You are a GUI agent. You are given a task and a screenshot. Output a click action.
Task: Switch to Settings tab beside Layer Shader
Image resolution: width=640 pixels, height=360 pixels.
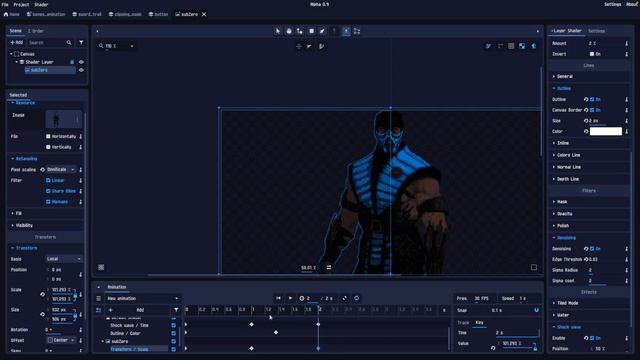pos(596,31)
